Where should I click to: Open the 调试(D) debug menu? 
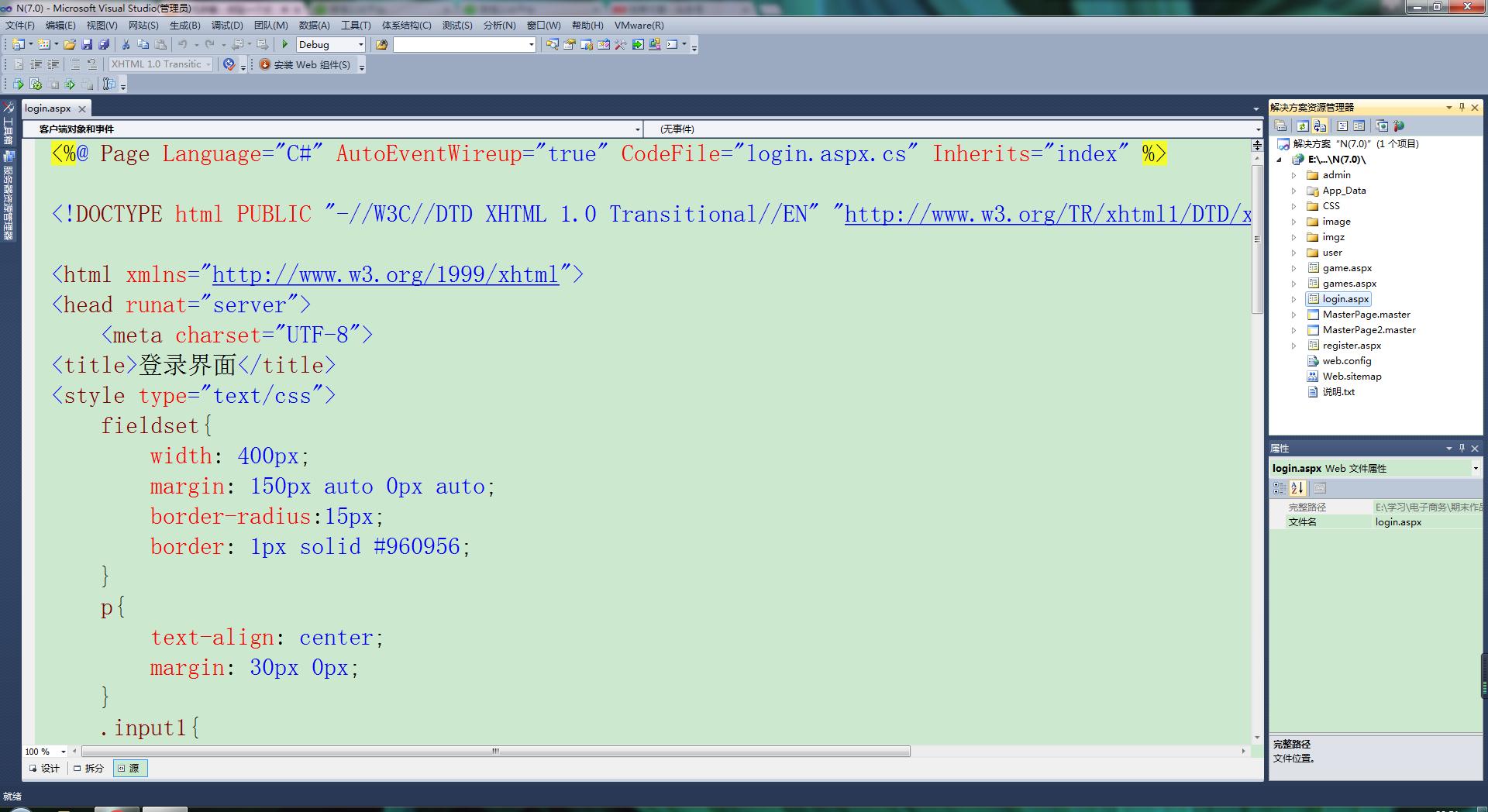(x=227, y=26)
